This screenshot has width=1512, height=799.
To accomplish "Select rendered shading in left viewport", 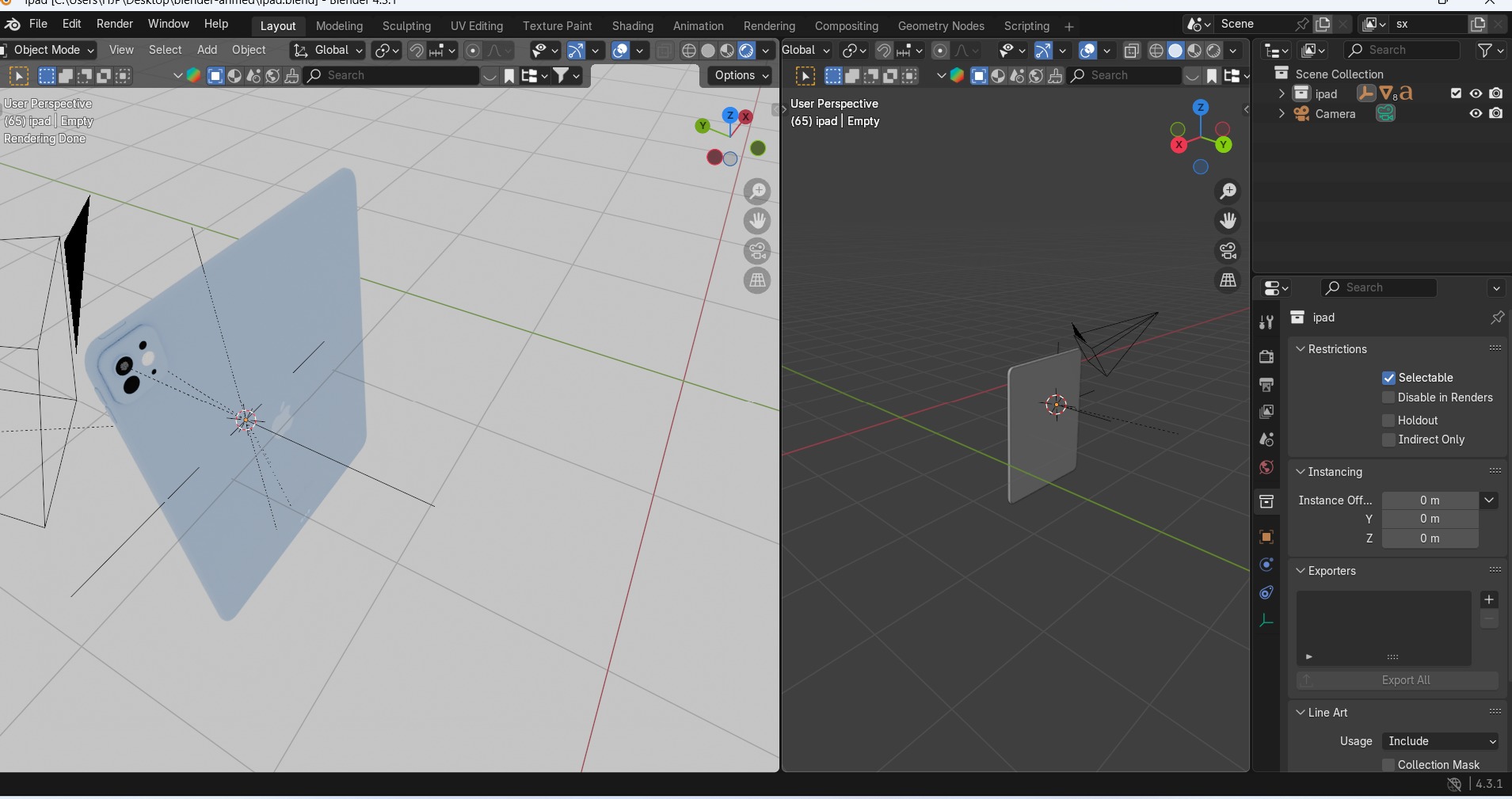I will coord(746,51).
